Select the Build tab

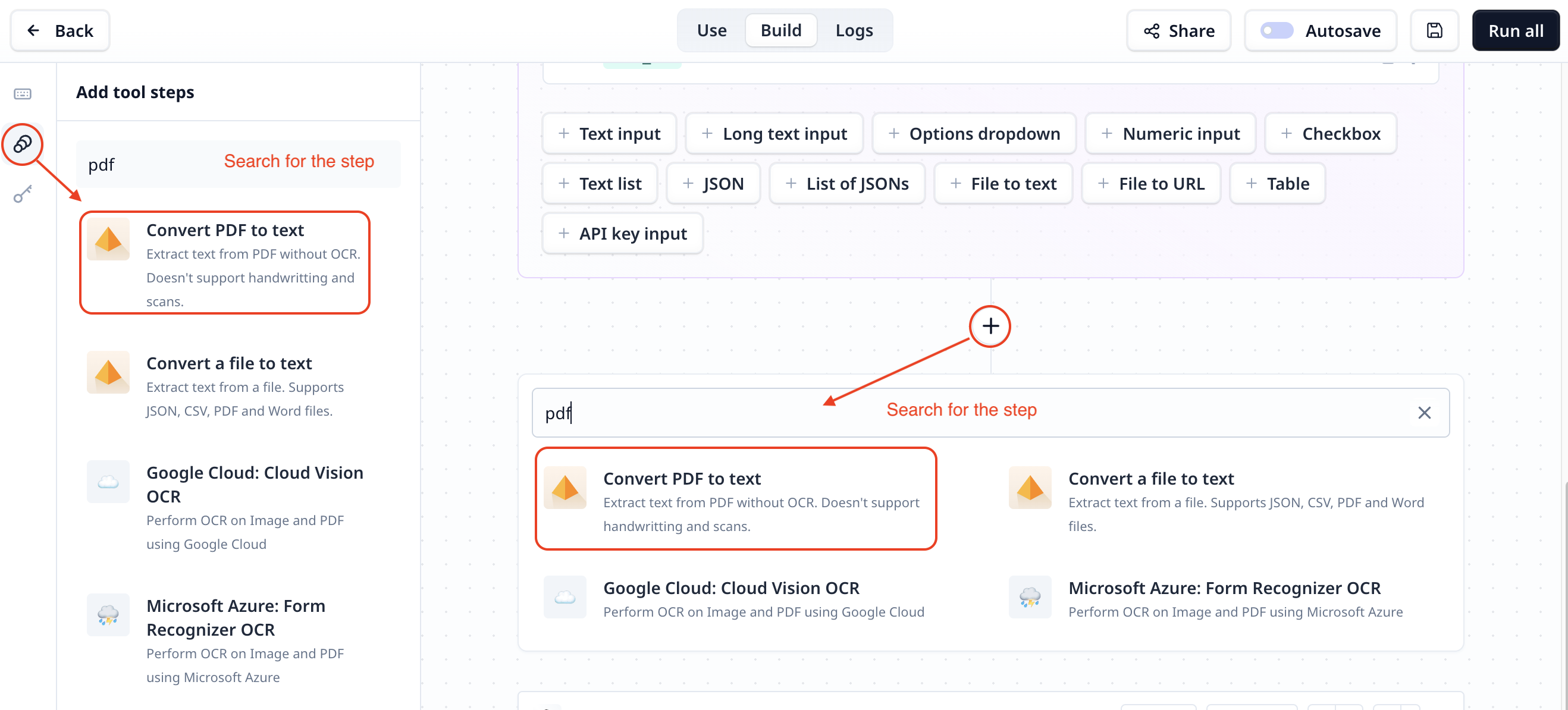click(780, 30)
